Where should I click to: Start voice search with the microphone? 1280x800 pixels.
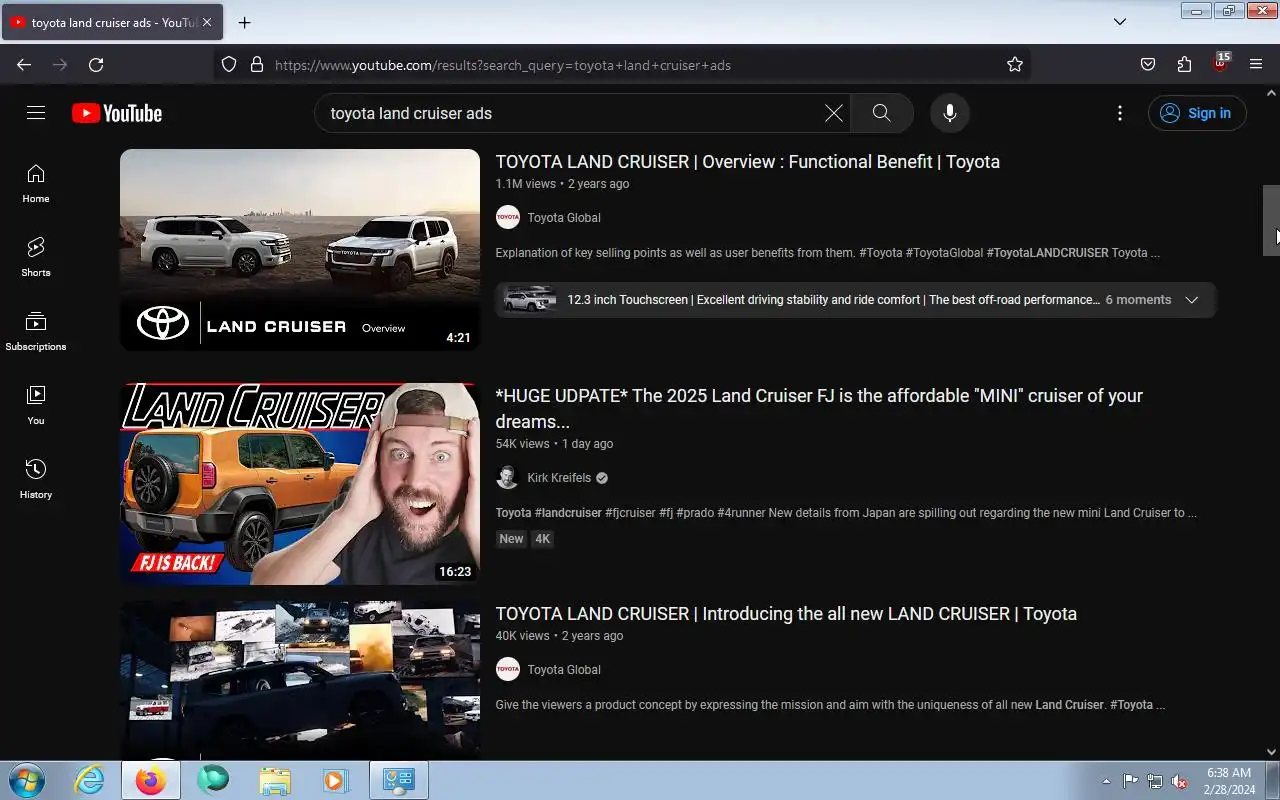point(950,113)
